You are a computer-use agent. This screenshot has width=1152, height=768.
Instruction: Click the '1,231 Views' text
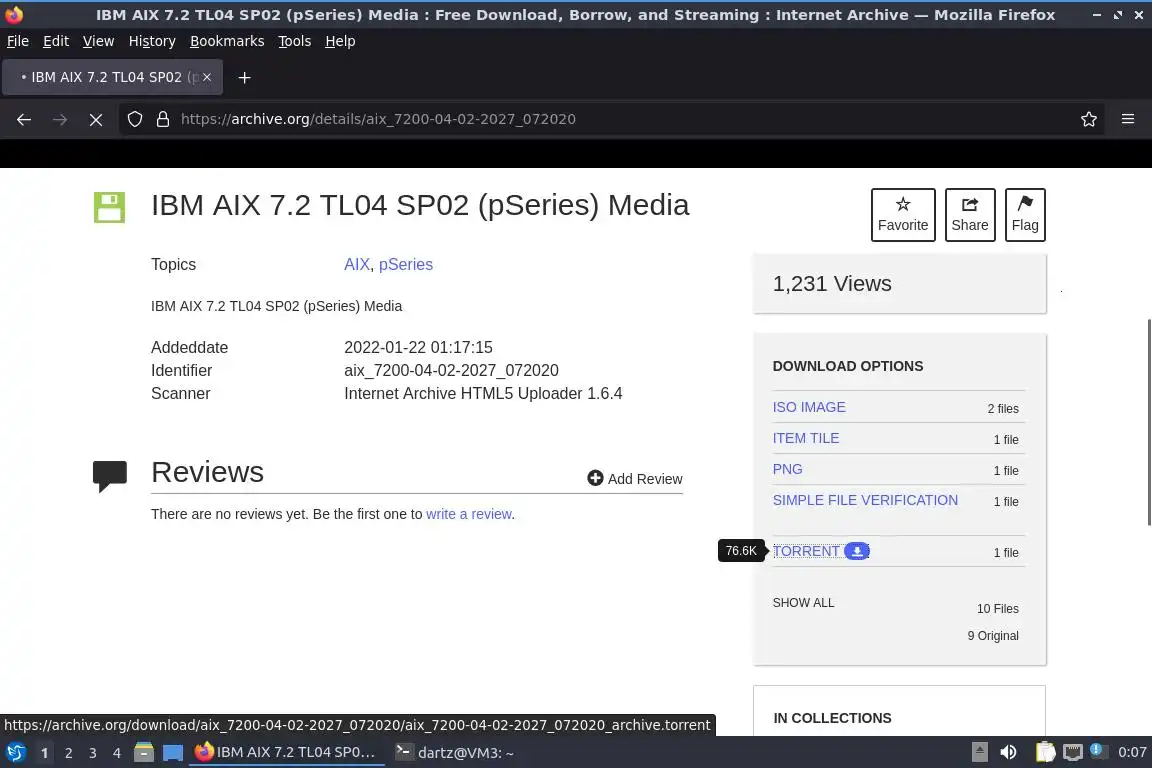click(832, 284)
